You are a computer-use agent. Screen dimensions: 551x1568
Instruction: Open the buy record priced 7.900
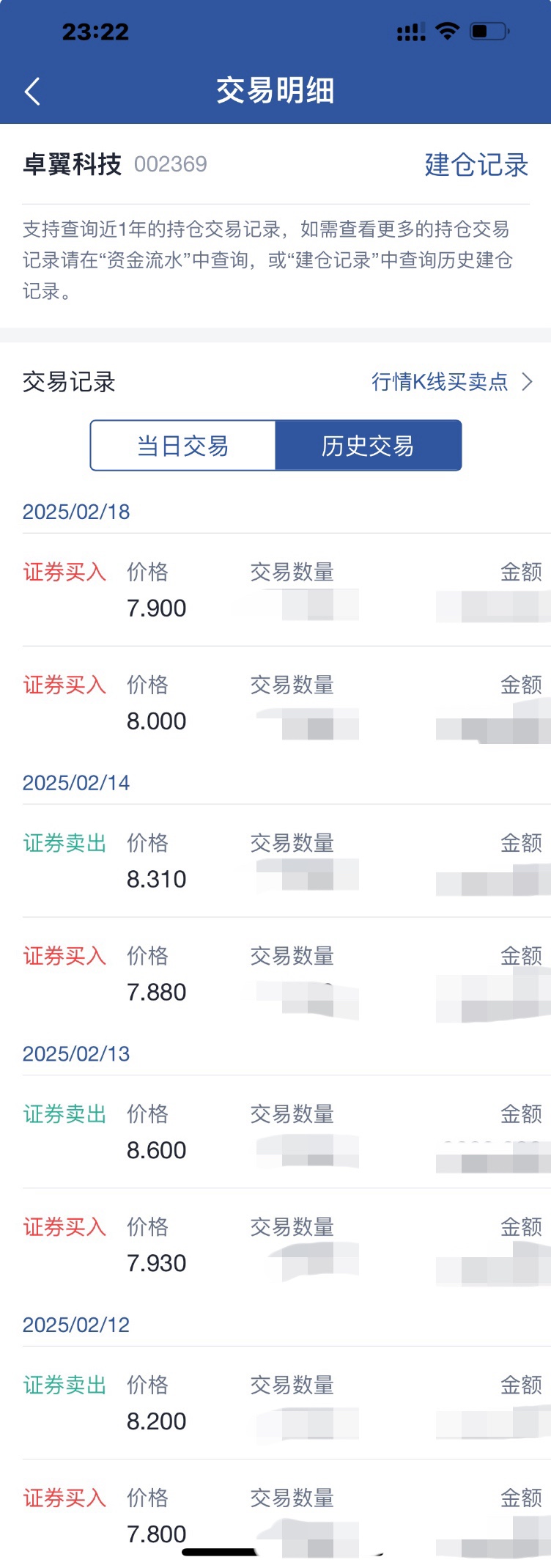[x=286, y=590]
